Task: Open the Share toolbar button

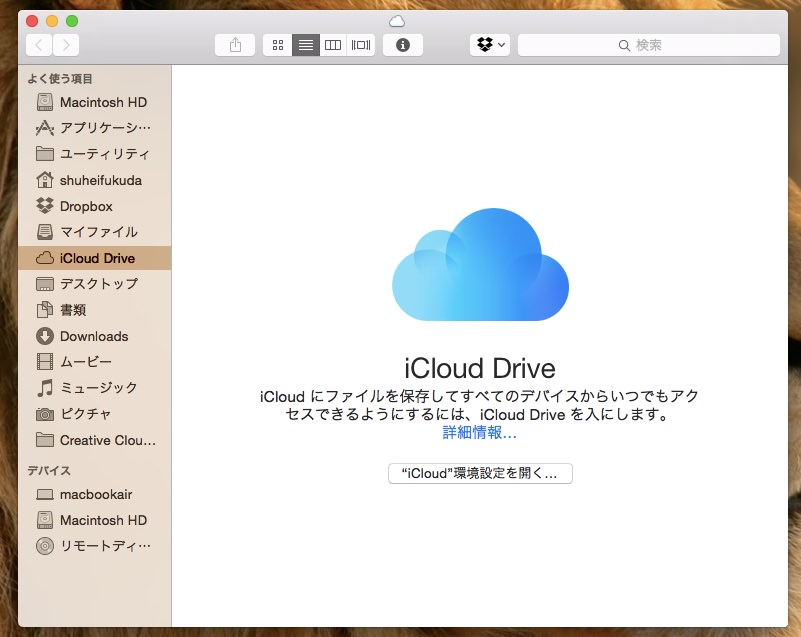Action: click(235, 45)
